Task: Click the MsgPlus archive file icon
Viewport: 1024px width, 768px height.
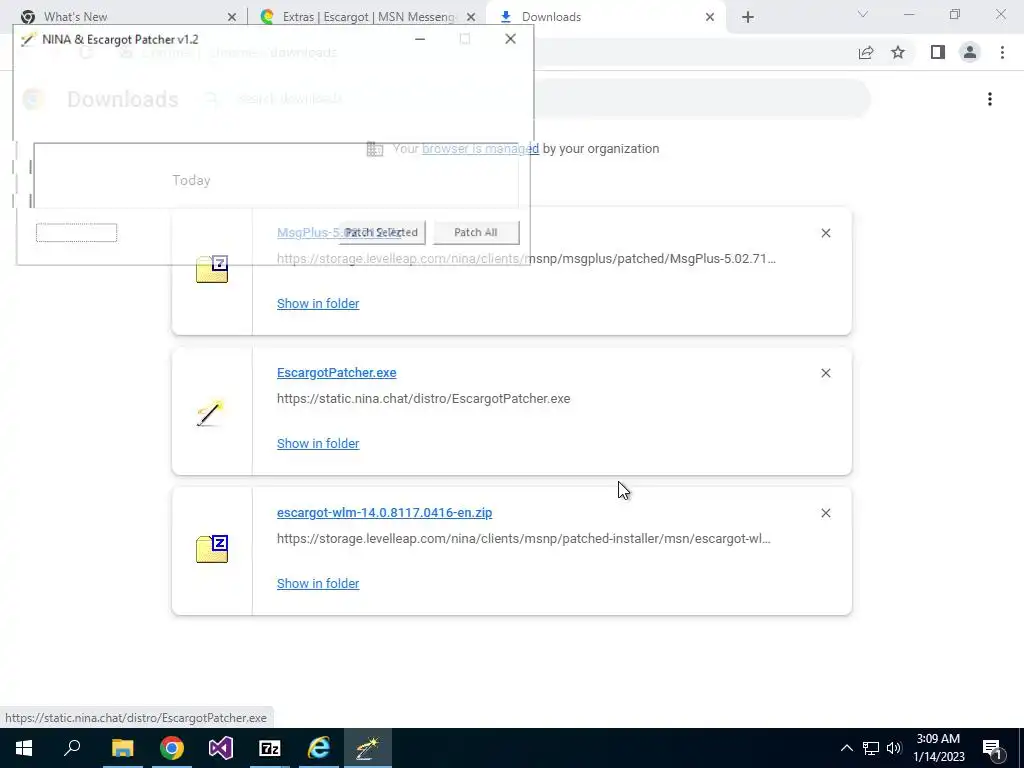Action: click(212, 269)
